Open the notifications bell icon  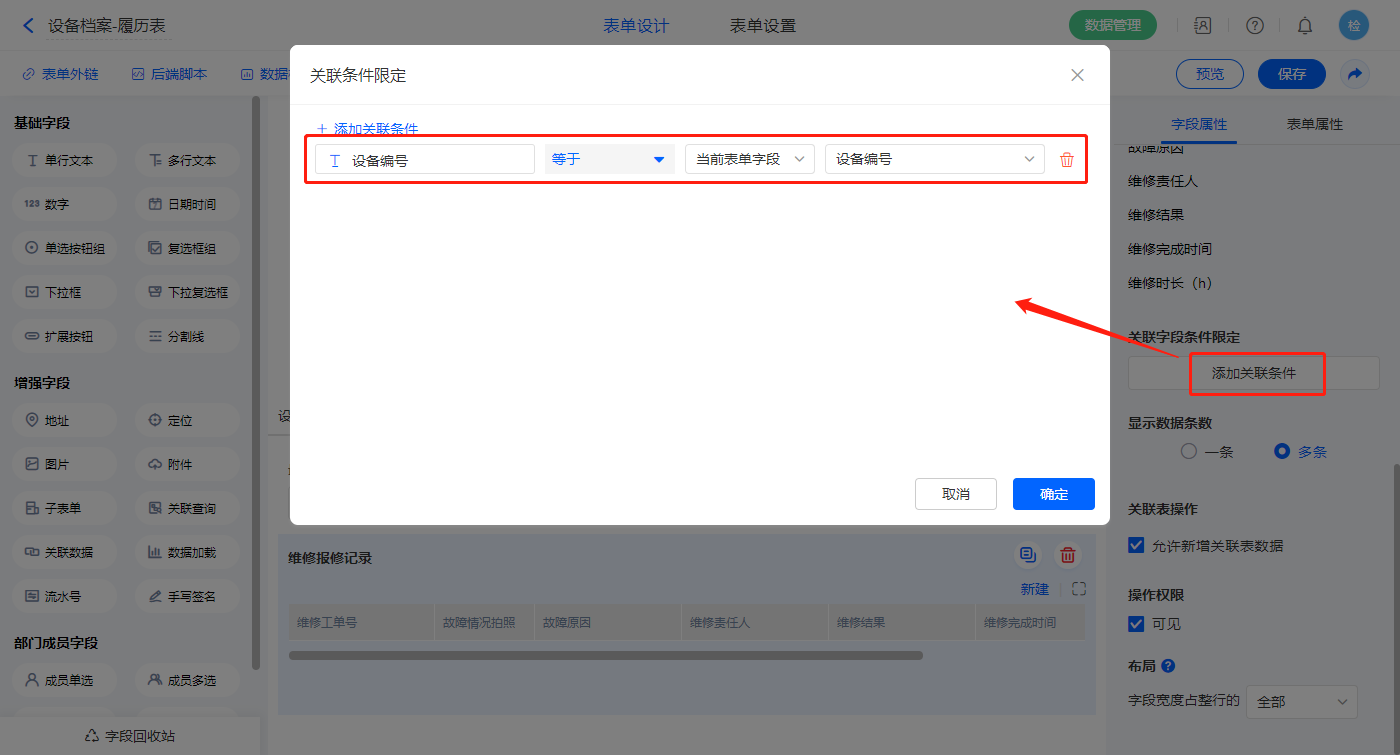pos(1305,26)
